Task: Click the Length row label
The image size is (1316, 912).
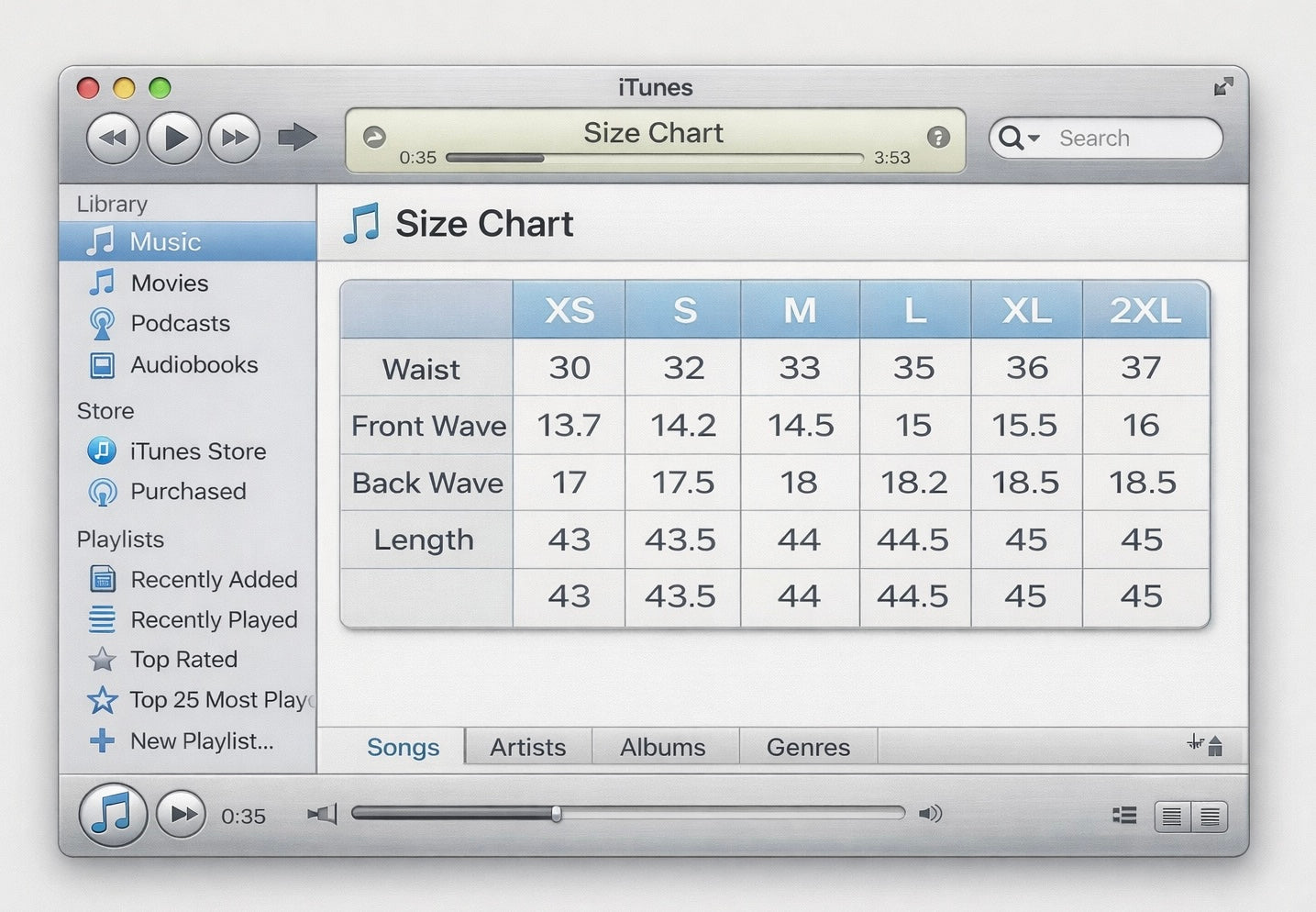Action: tap(424, 539)
